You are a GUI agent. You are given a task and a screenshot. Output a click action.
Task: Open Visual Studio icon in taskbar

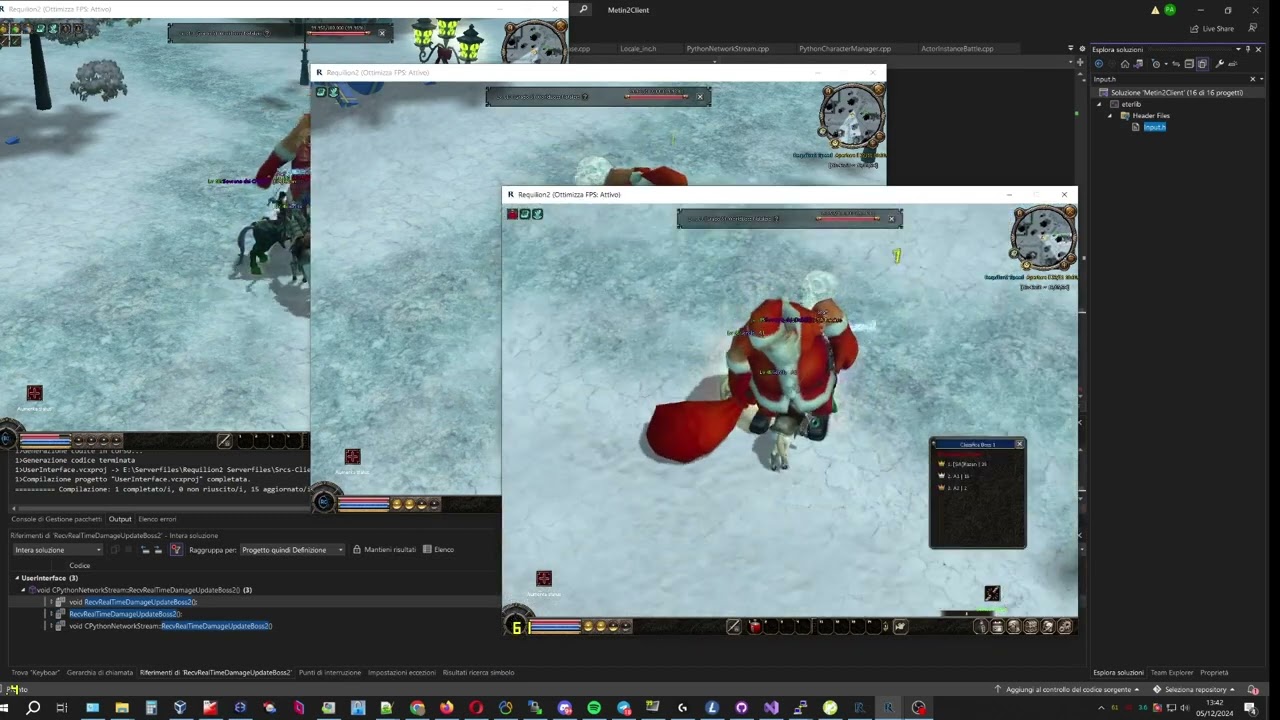pyautogui.click(x=771, y=708)
